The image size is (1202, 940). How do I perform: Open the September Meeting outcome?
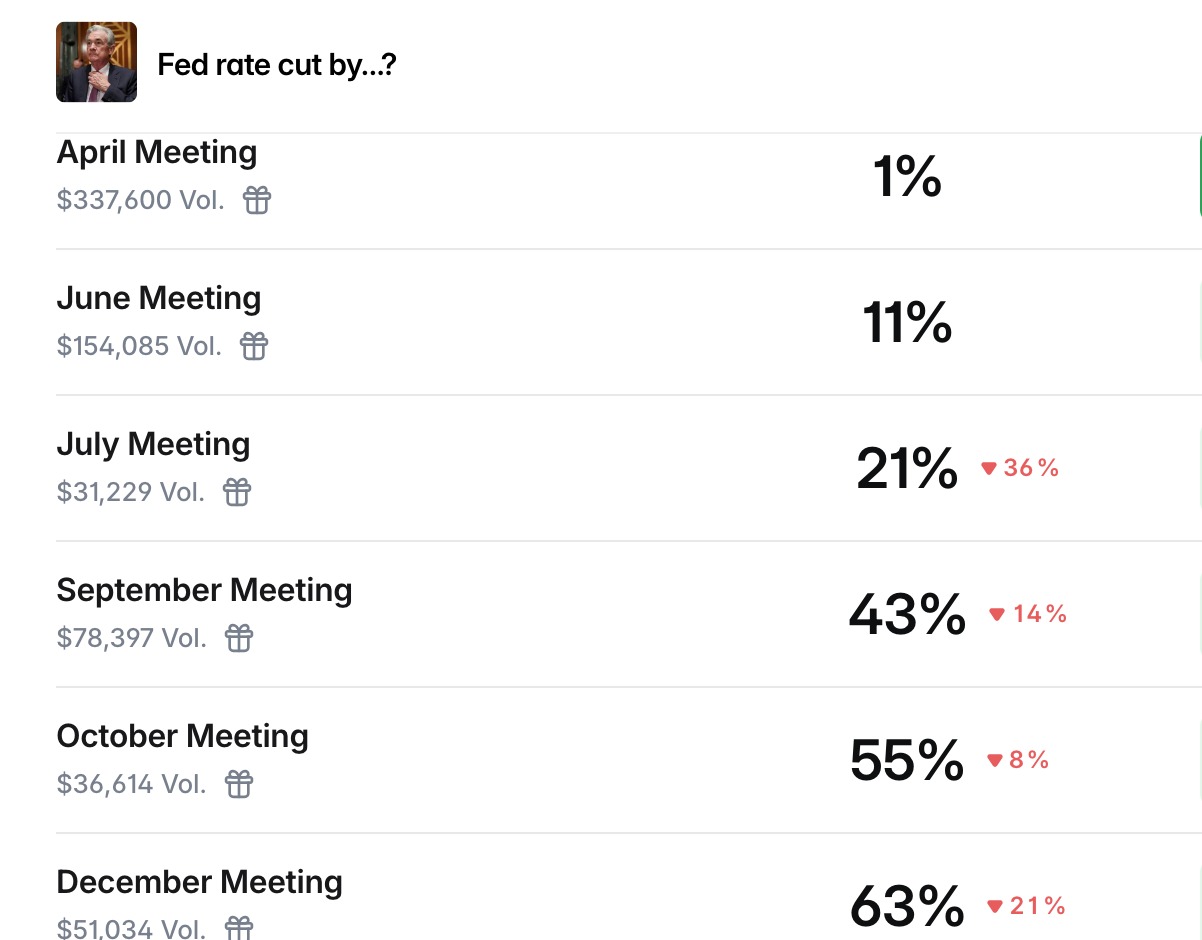point(204,591)
